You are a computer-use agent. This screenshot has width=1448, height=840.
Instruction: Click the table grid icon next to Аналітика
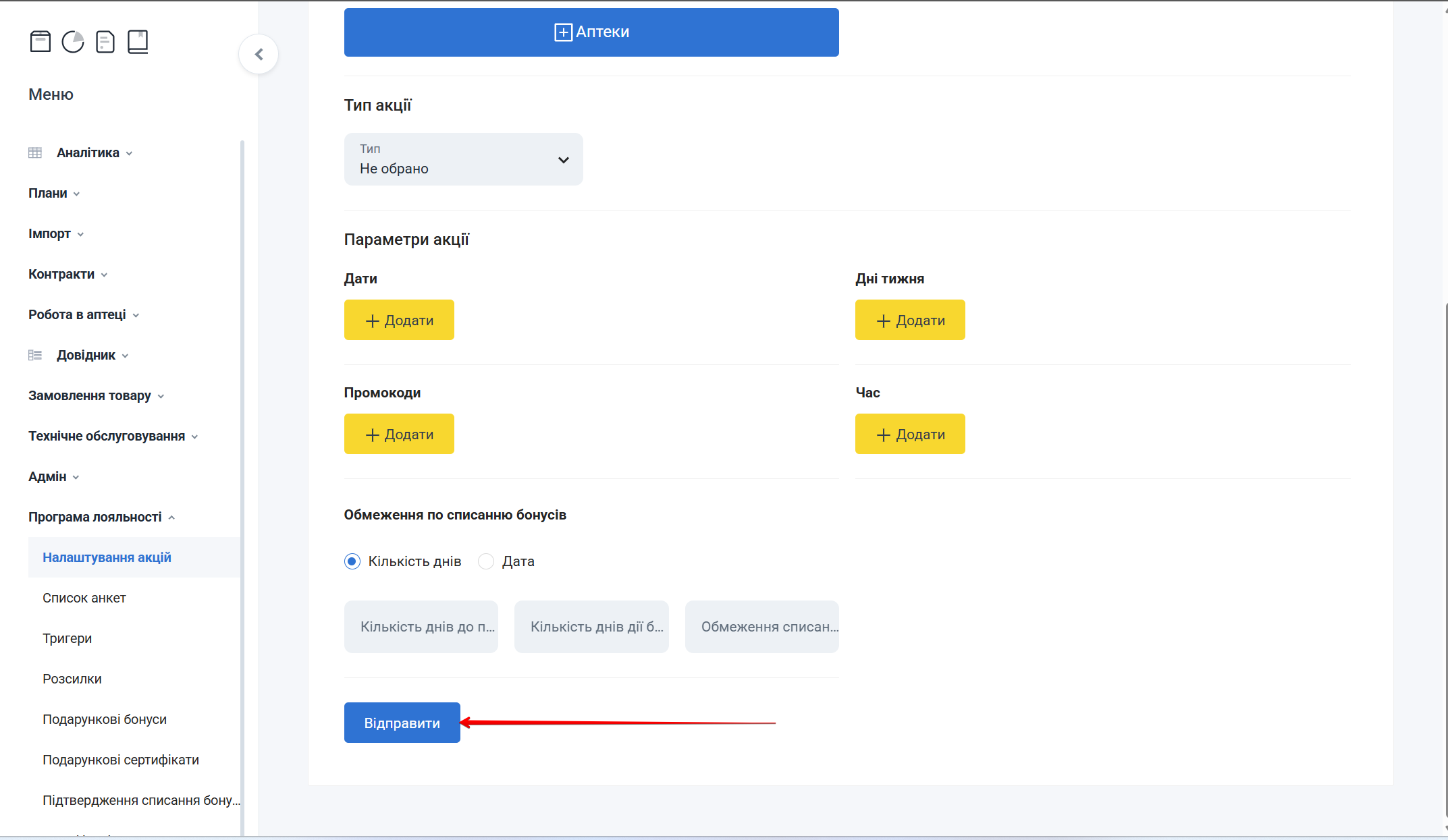(x=35, y=153)
